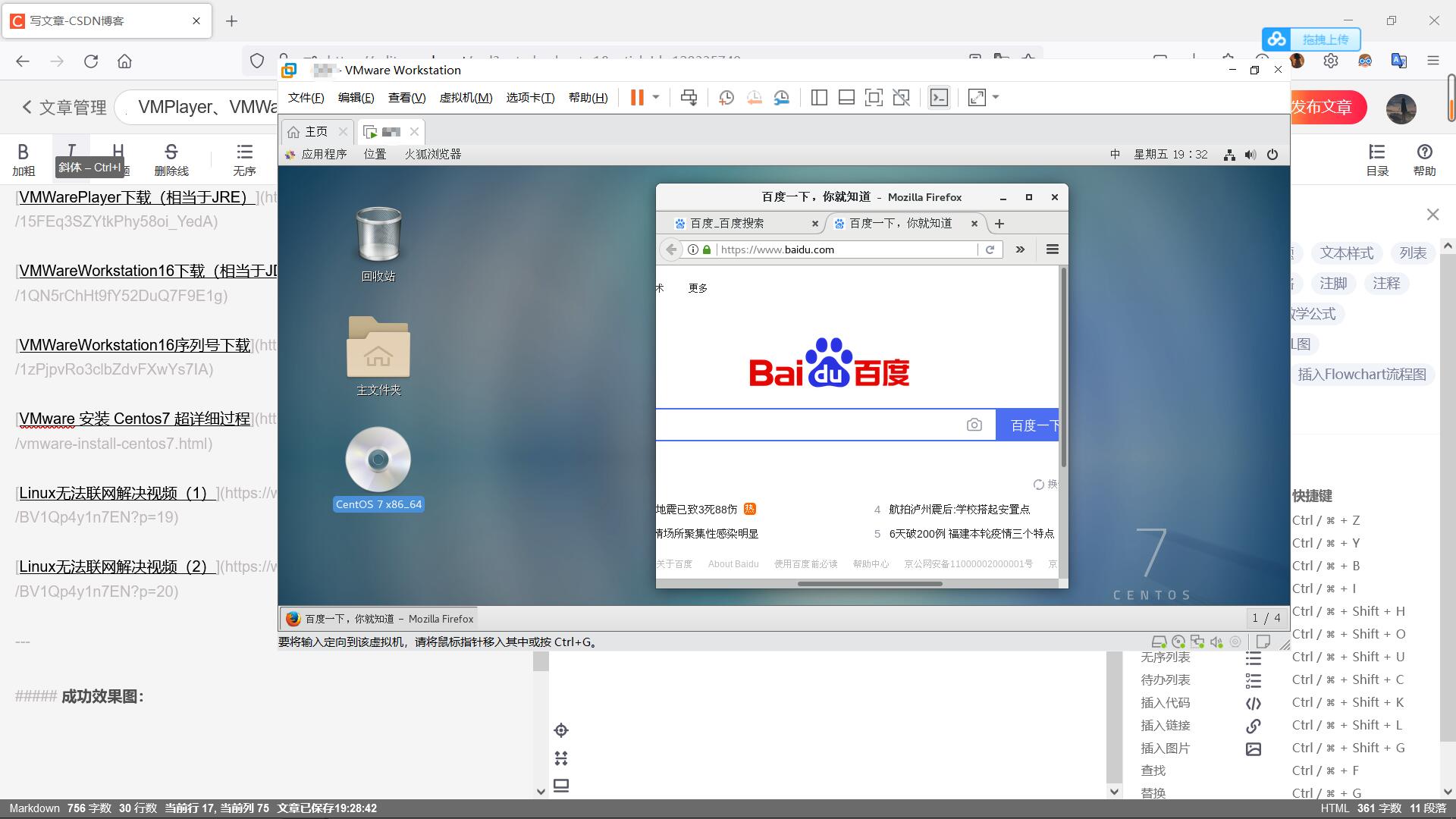Open a new tab in guest Firefox
The image size is (1456, 819).
click(999, 224)
